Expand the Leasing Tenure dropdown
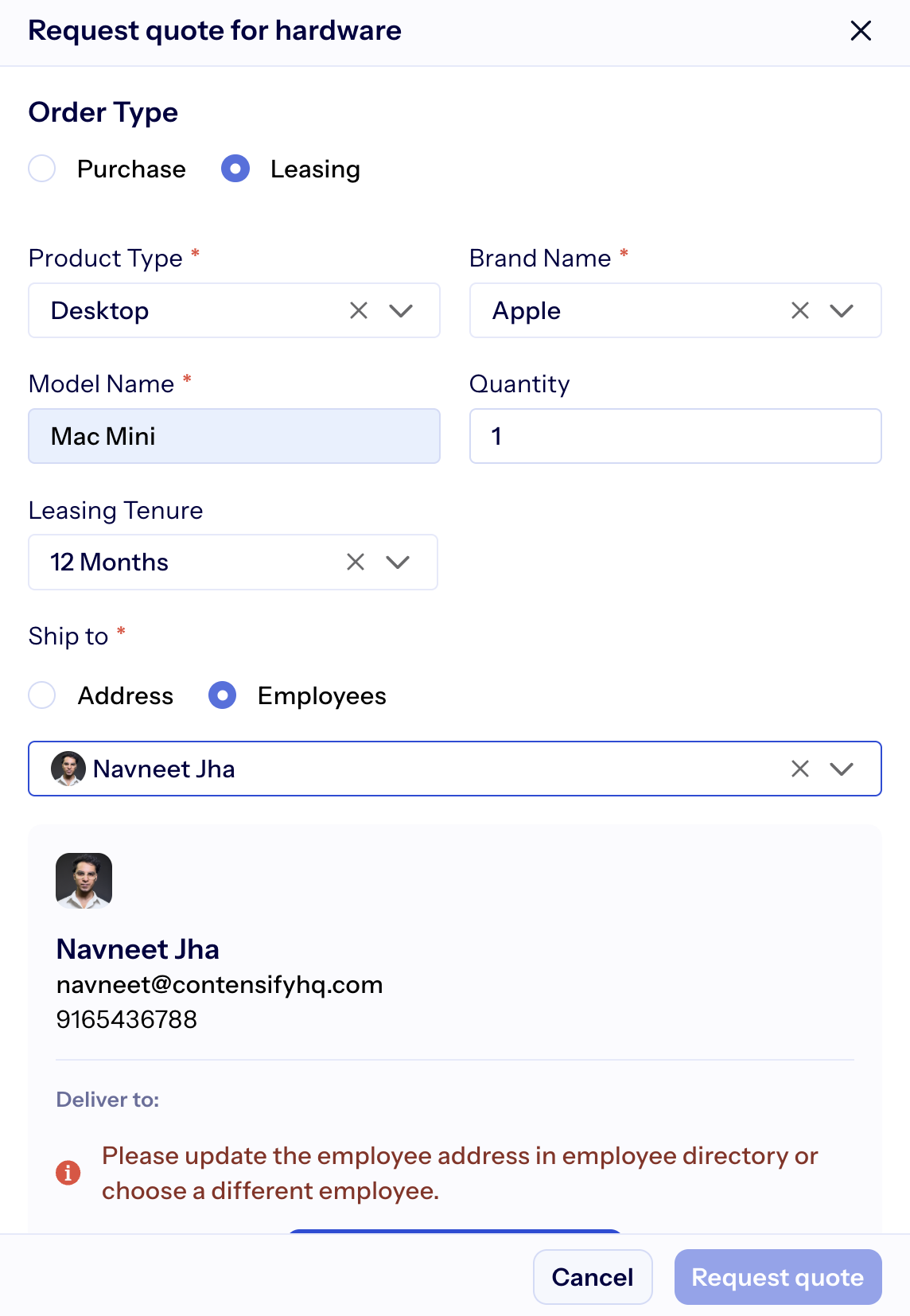Screen dimensions: 910x1316 [398, 563]
